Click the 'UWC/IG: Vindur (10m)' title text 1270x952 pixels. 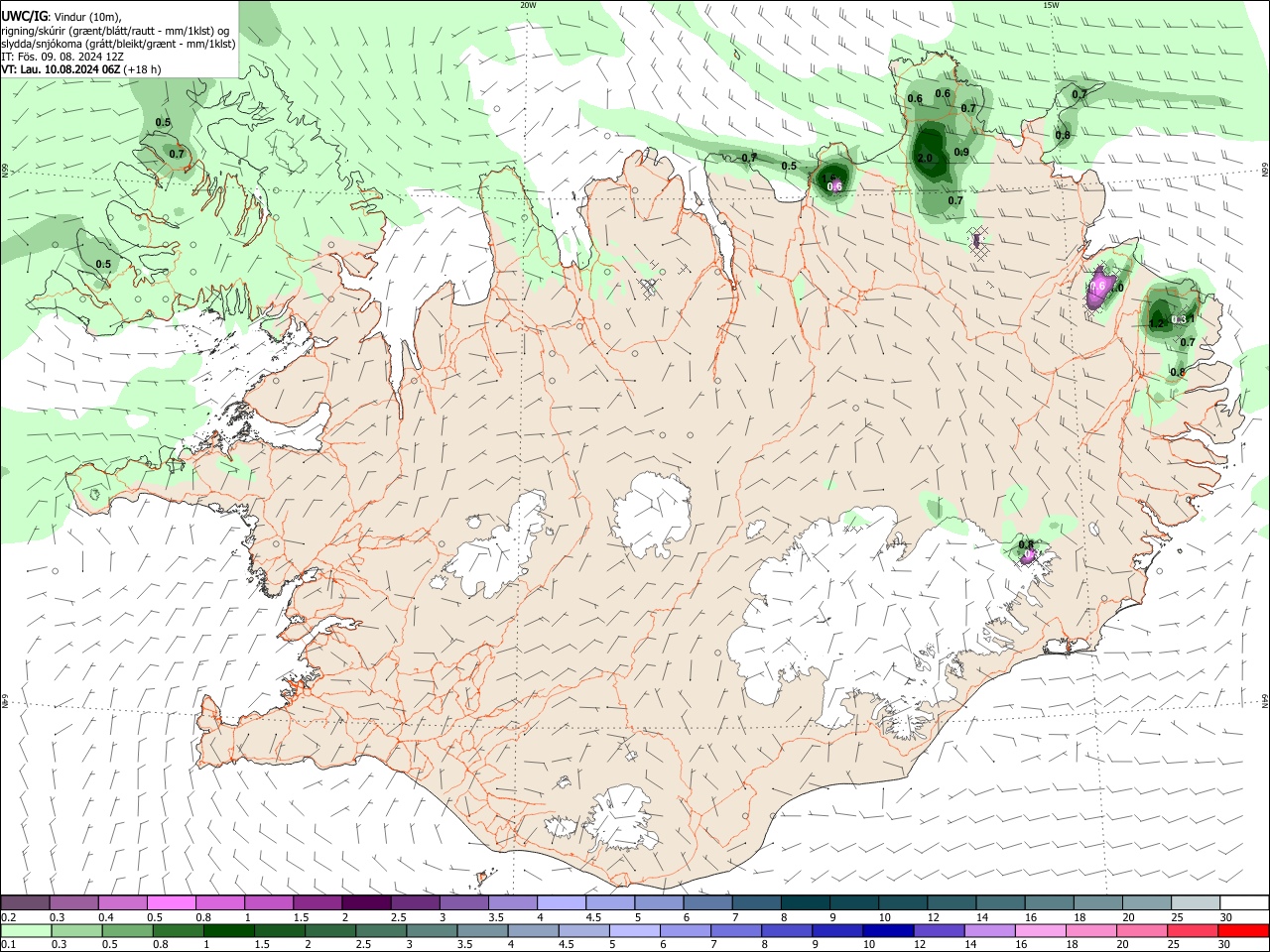61,16
